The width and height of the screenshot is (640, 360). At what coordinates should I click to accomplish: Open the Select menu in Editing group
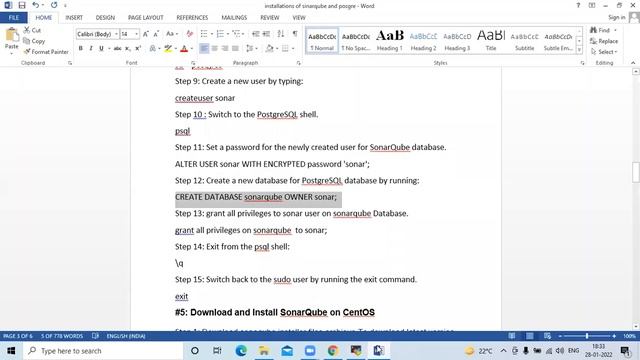point(604,52)
